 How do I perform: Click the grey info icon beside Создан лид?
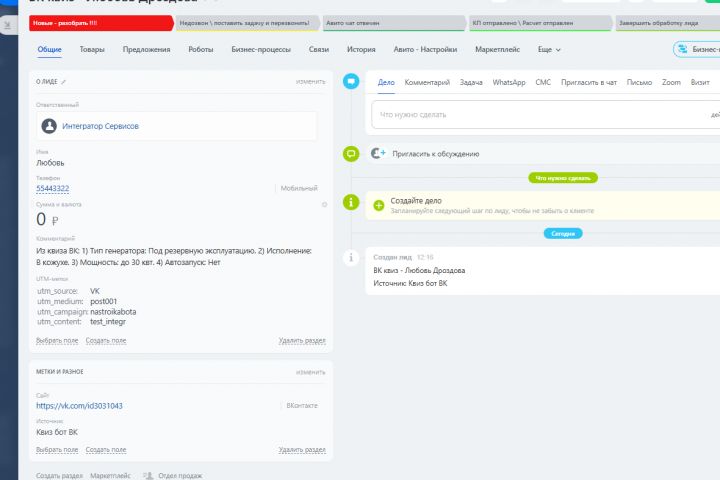[351, 258]
